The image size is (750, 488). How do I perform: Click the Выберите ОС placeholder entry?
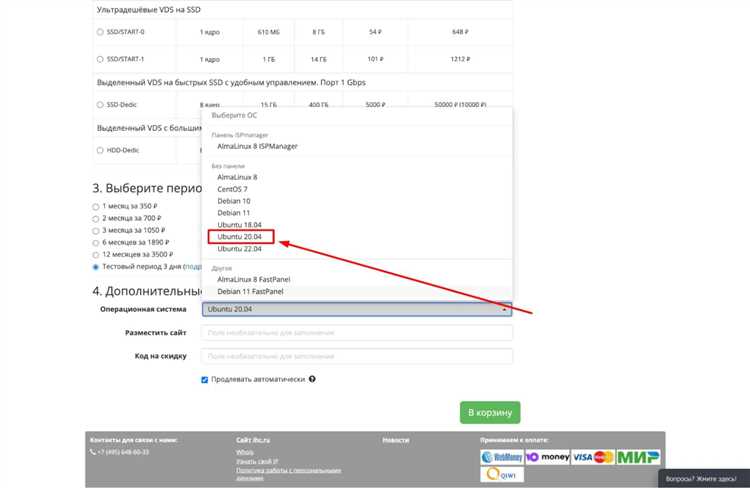pos(234,116)
